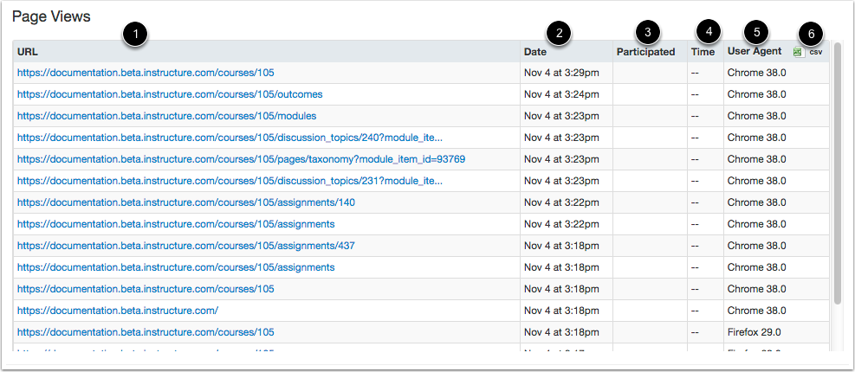Click the Time column header

tap(703, 52)
